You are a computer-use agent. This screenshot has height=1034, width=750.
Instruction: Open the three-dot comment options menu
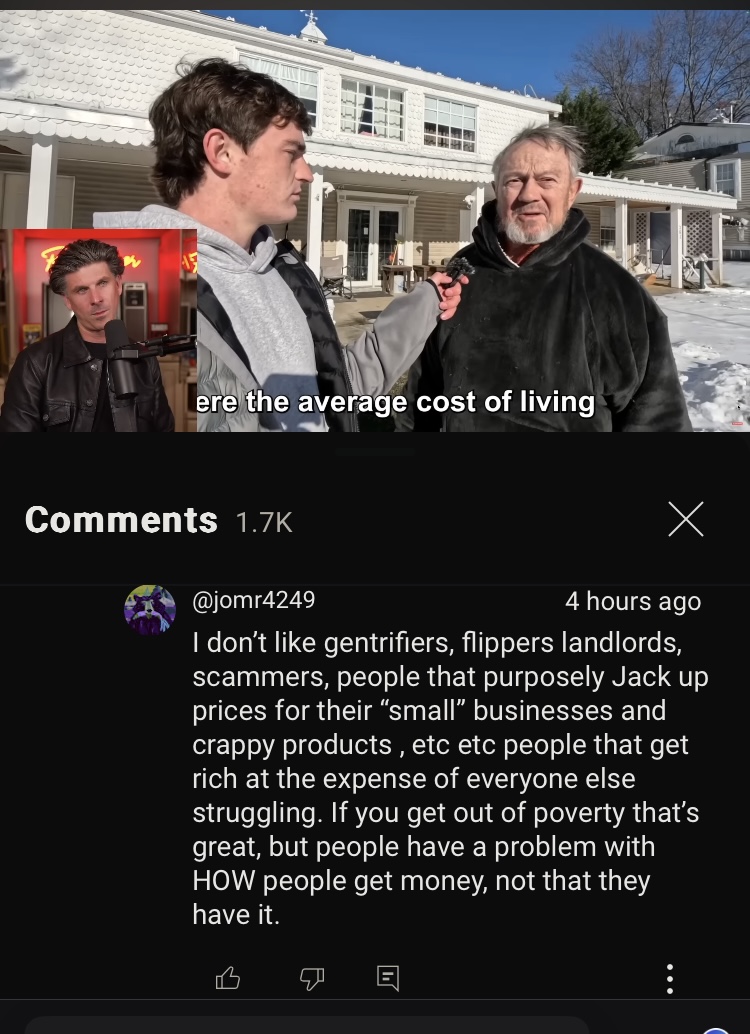pyautogui.click(x=670, y=979)
